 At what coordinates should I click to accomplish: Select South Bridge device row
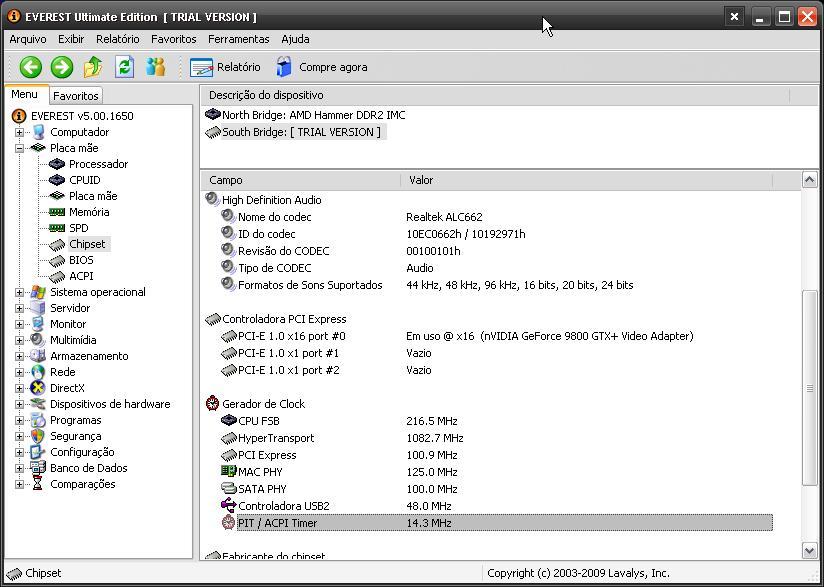coord(295,132)
